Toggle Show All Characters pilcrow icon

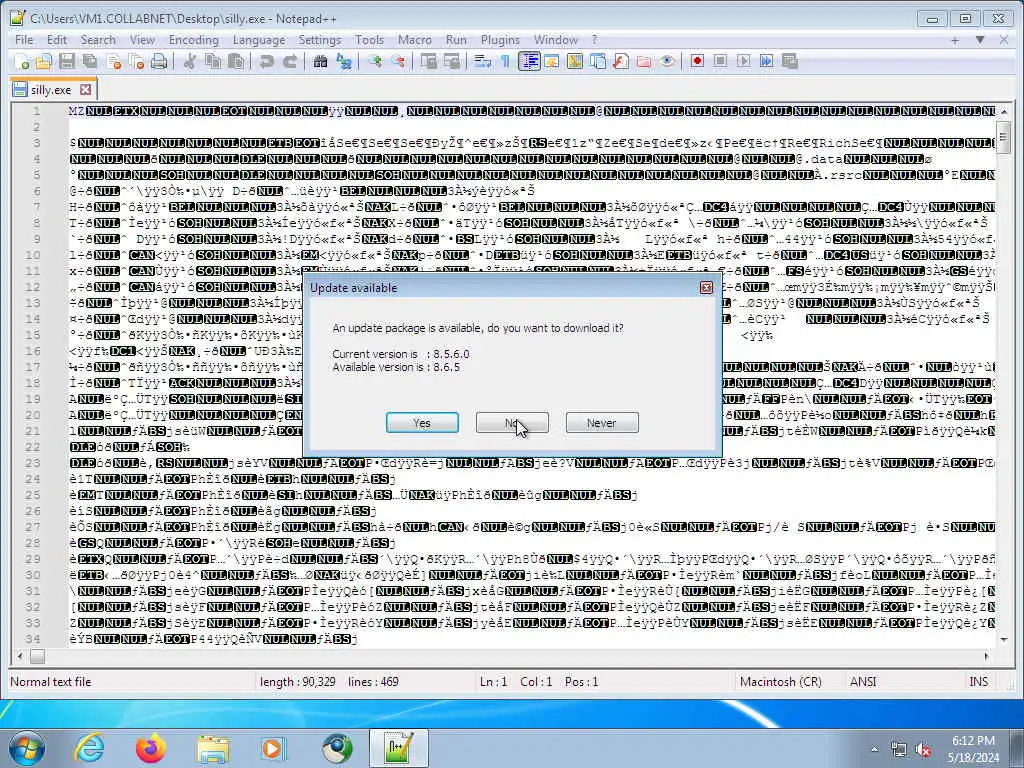[x=505, y=61]
